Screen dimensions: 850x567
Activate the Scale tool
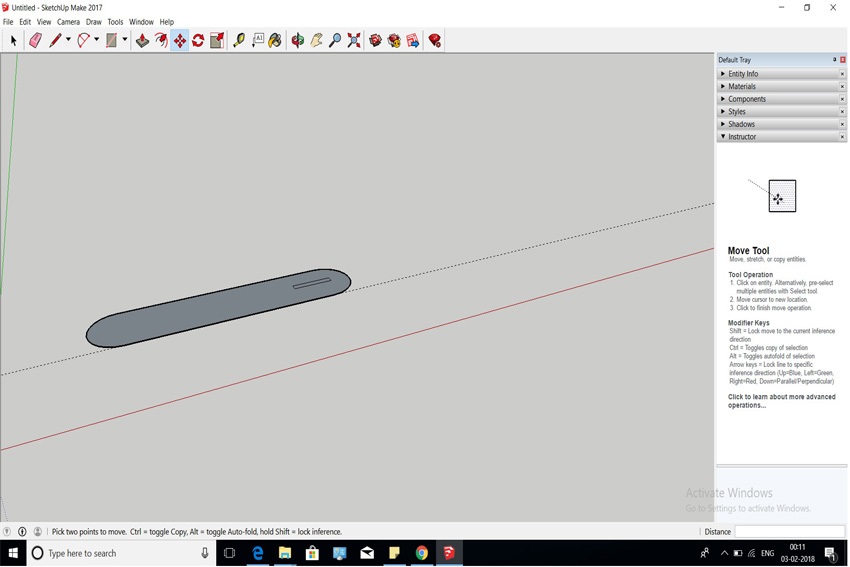[217, 41]
